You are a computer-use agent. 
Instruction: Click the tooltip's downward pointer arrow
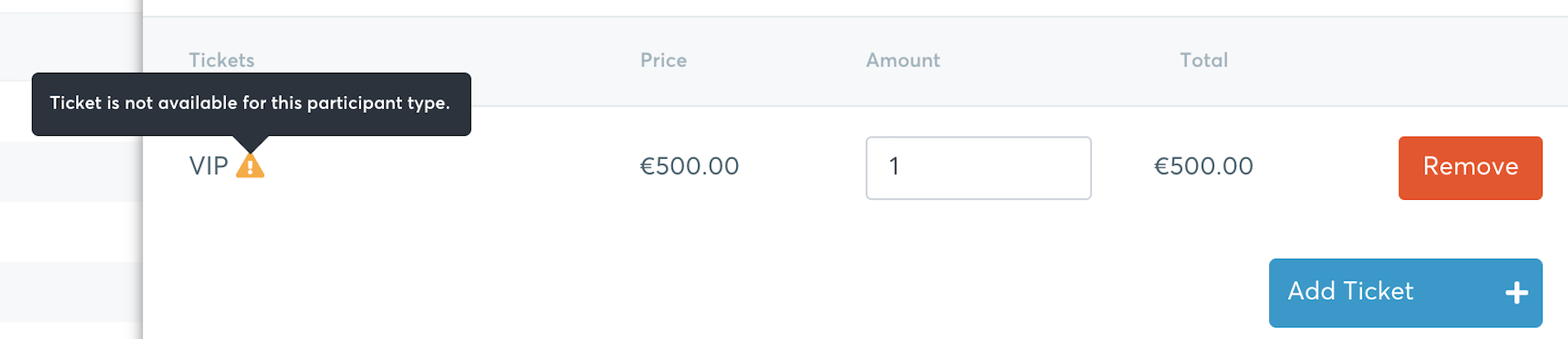(250, 143)
